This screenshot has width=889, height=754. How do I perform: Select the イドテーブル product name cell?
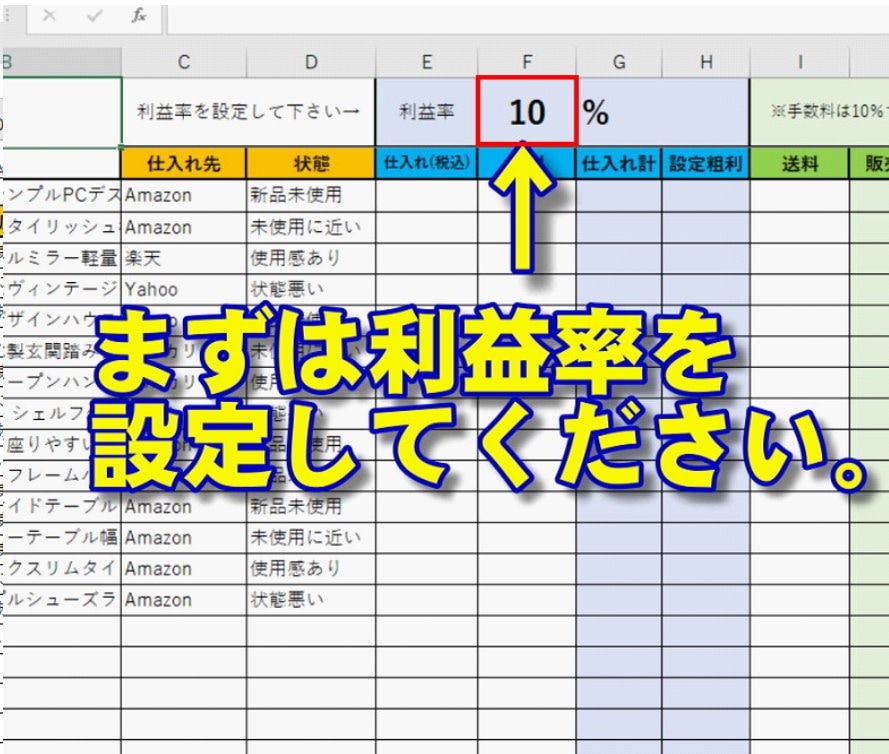pos(61,507)
